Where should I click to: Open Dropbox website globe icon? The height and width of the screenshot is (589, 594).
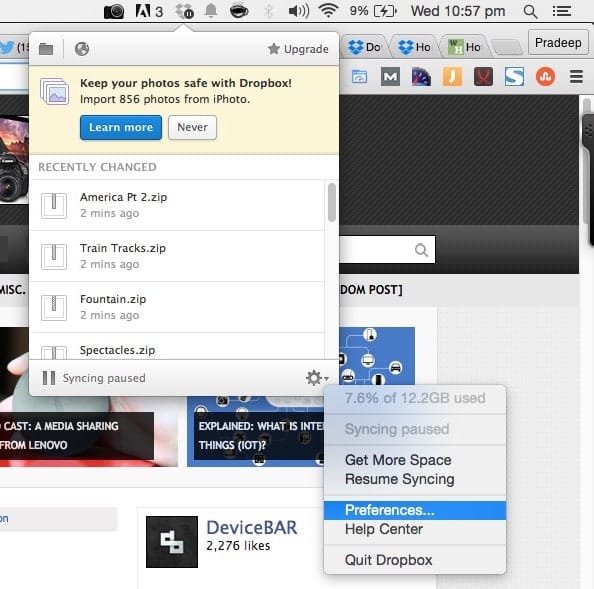(x=82, y=49)
